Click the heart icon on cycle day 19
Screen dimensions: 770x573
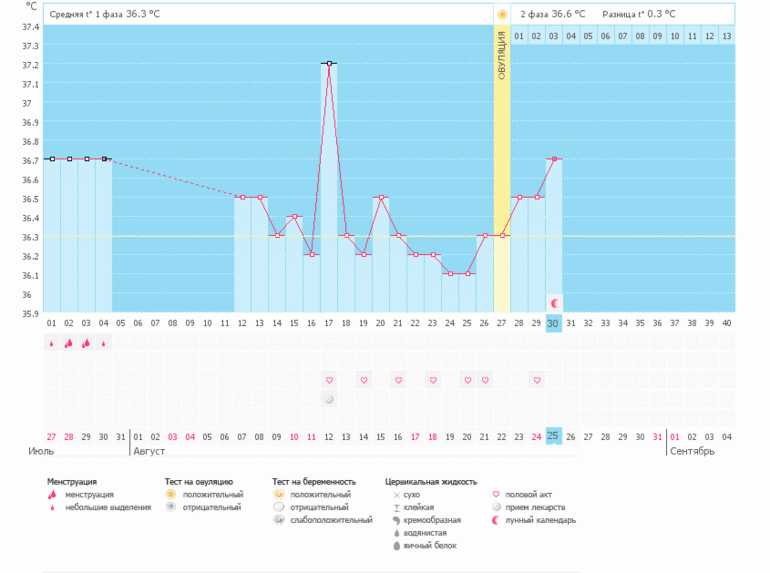[364, 380]
